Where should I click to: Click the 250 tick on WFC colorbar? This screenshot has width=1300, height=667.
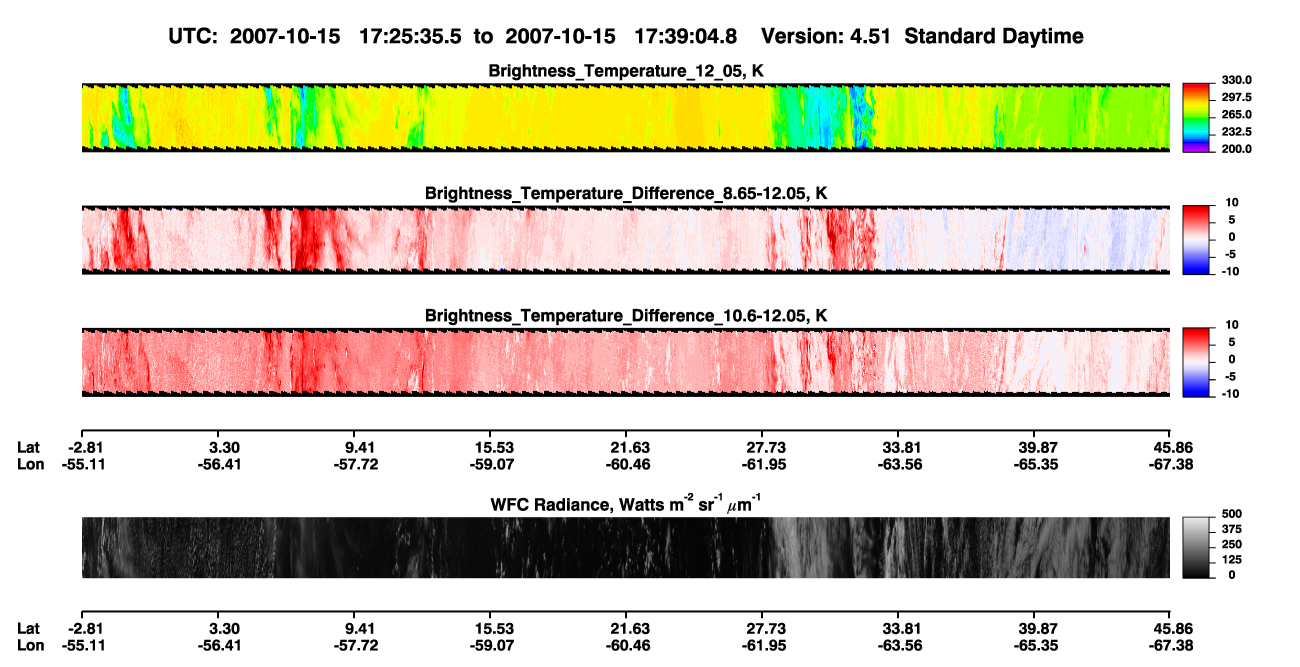point(1231,544)
